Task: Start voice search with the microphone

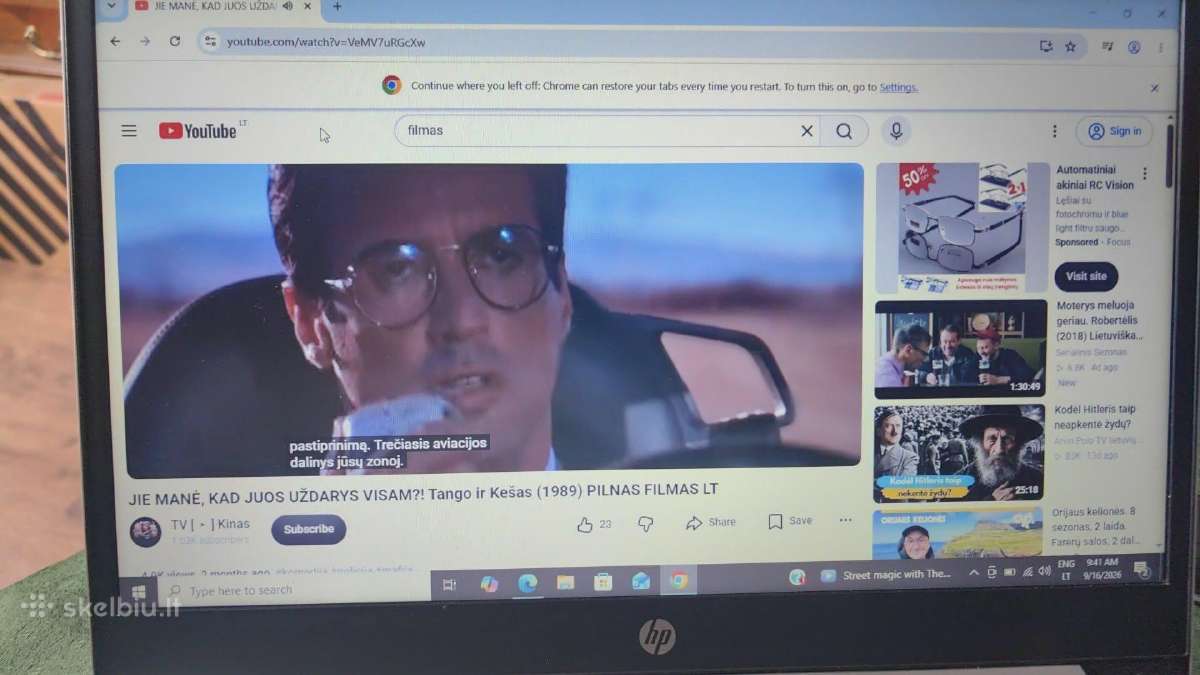Action: pos(896,131)
